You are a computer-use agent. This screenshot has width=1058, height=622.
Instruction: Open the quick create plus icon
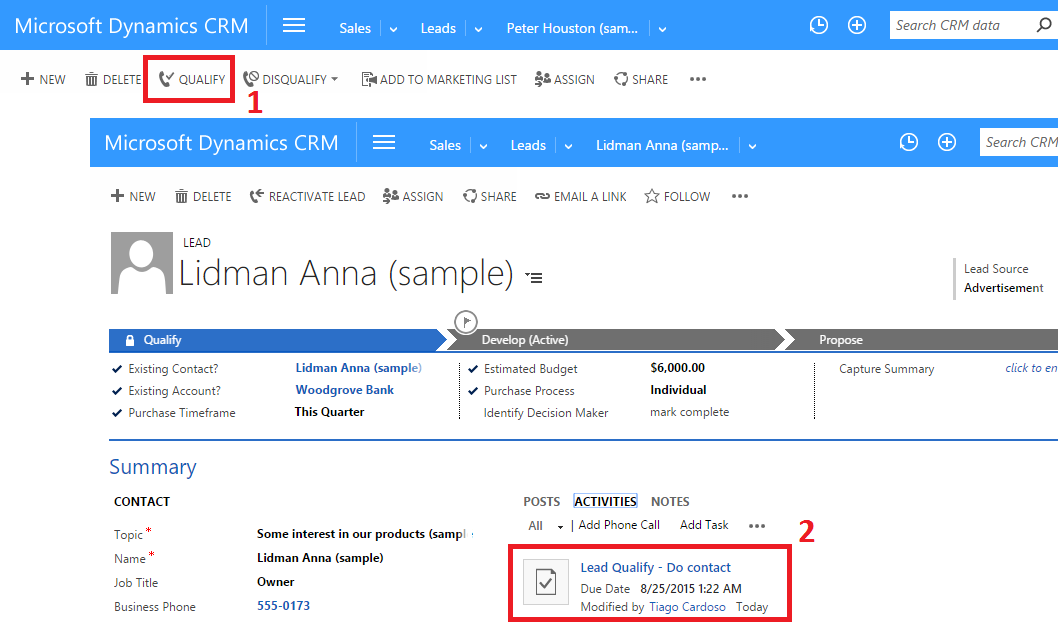click(856, 25)
